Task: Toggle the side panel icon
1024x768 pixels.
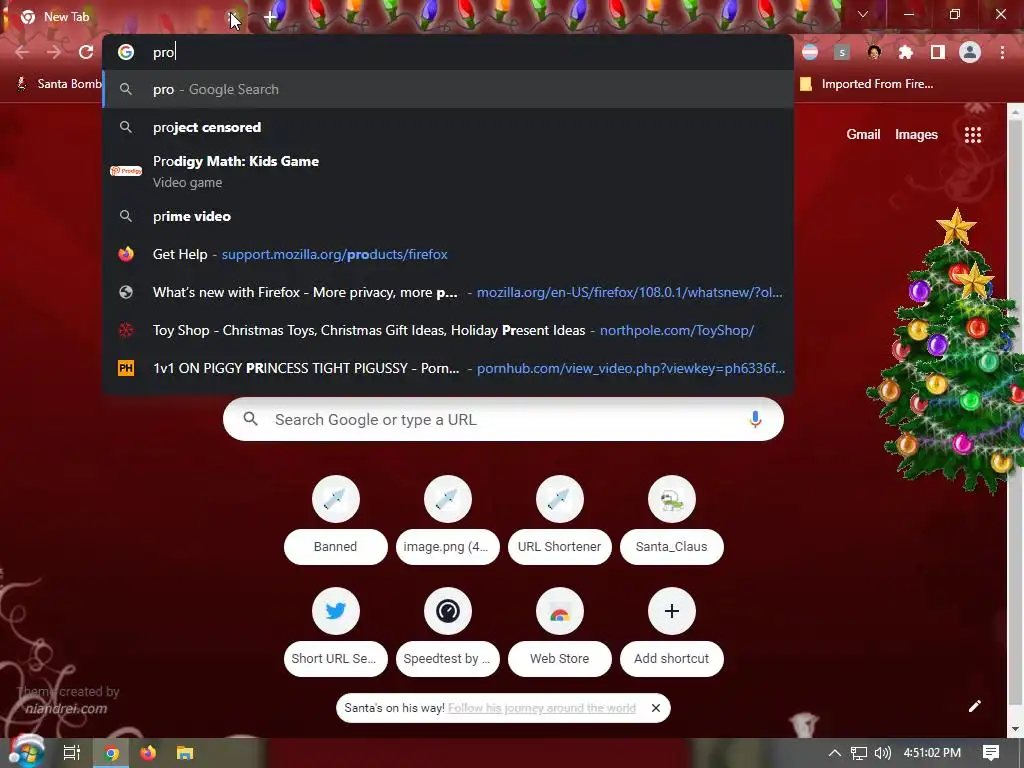Action: (x=938, y=52)
